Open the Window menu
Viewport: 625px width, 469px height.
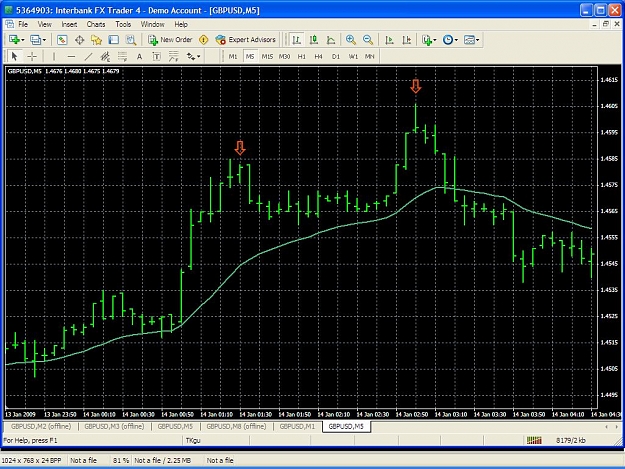click(152, 24)
